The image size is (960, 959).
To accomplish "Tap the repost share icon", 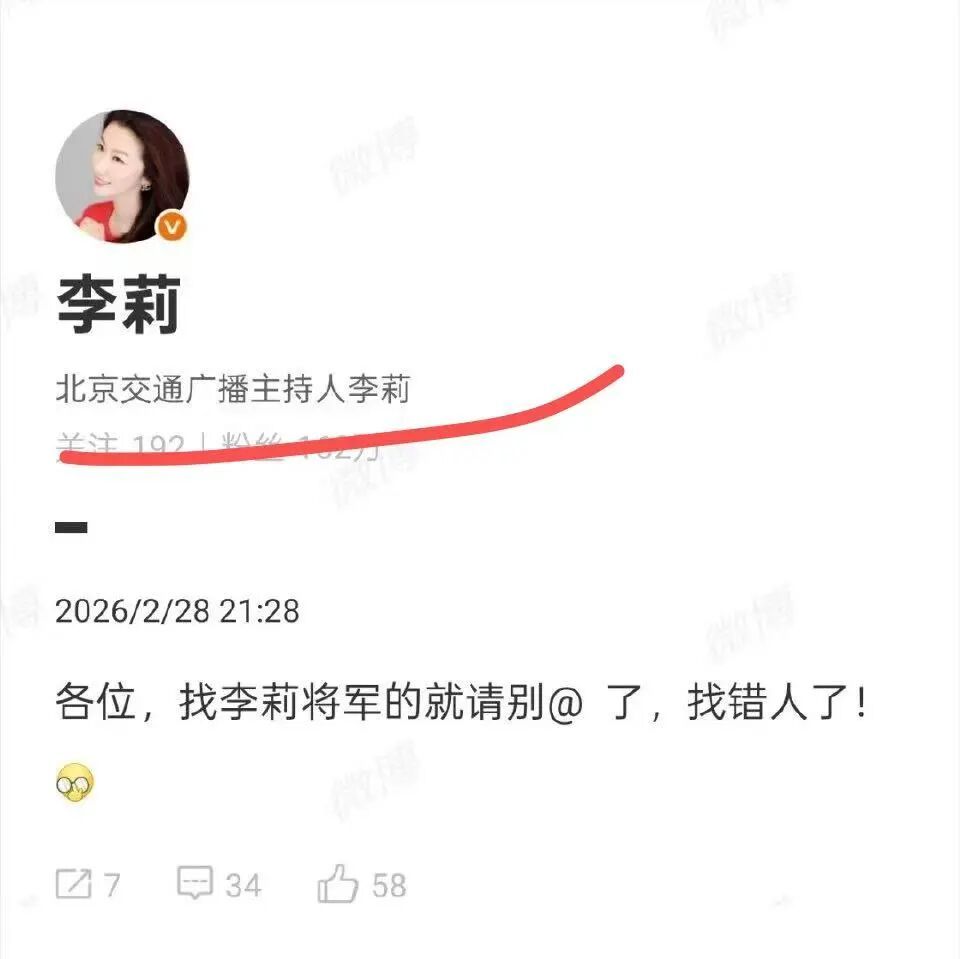I will 73,884.
